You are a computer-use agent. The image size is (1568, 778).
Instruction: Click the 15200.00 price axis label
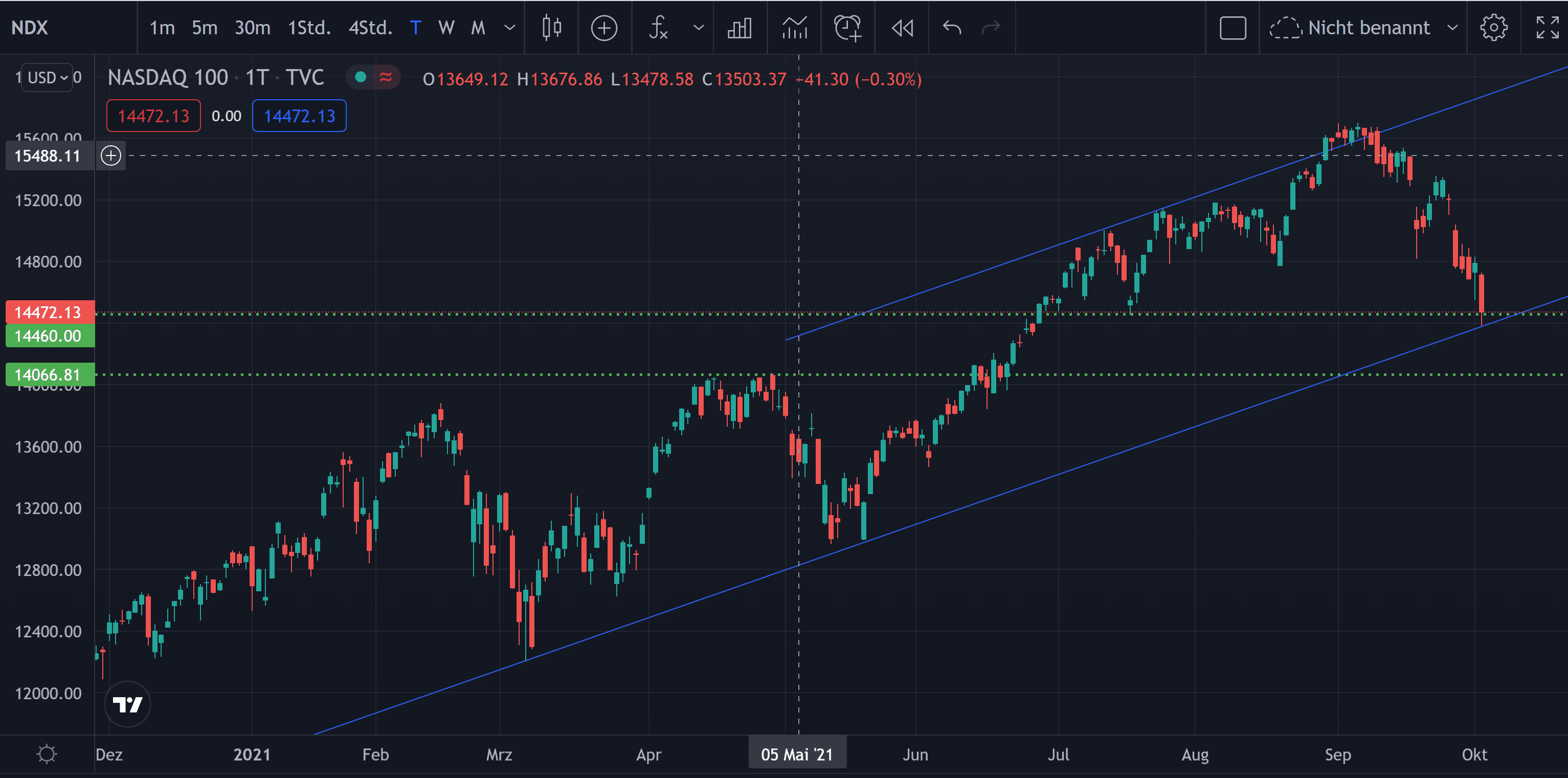(x=48, y=201)
